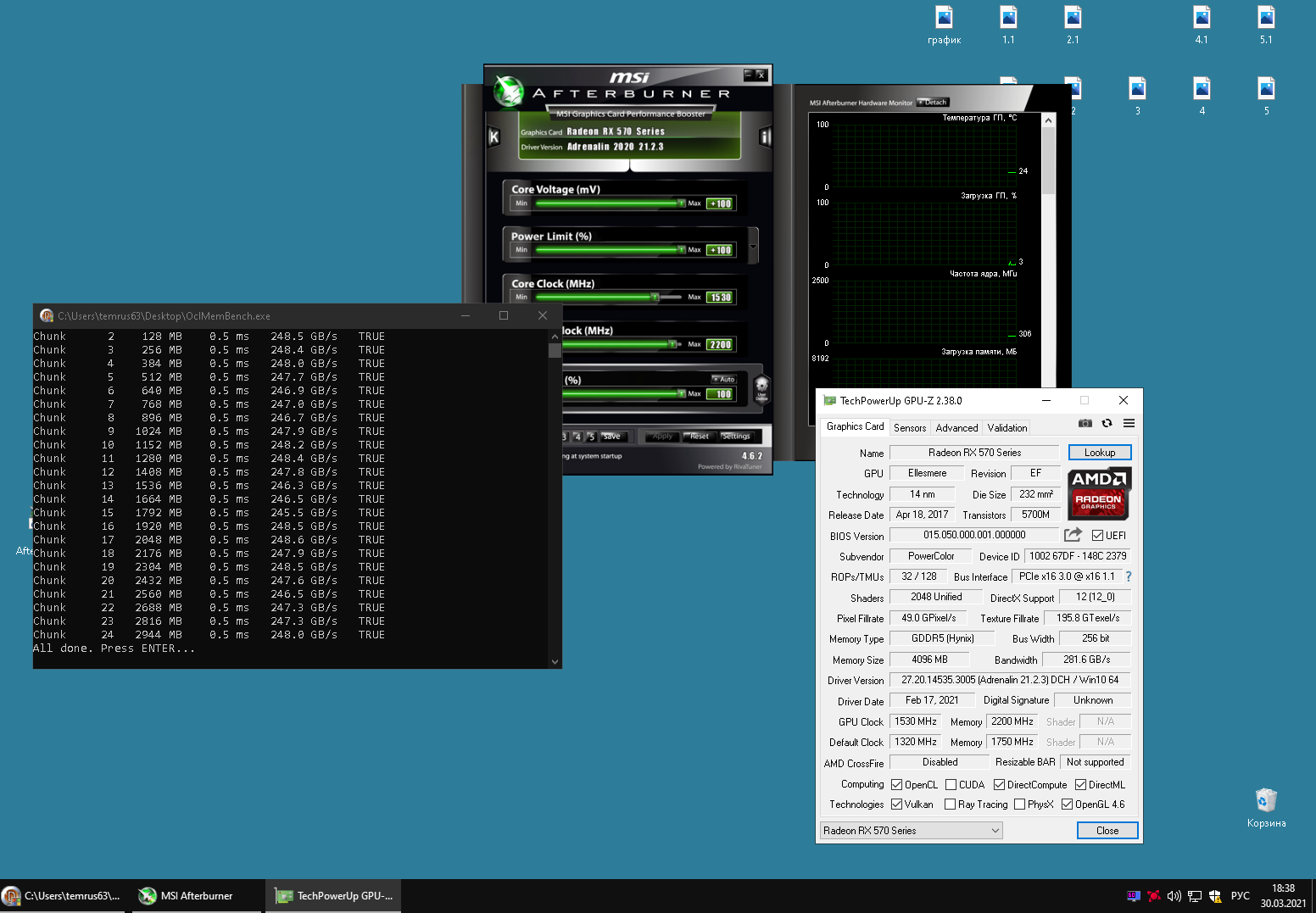Open desktop image file named 2.1

pyautogui.click(x=1073, y=25)
